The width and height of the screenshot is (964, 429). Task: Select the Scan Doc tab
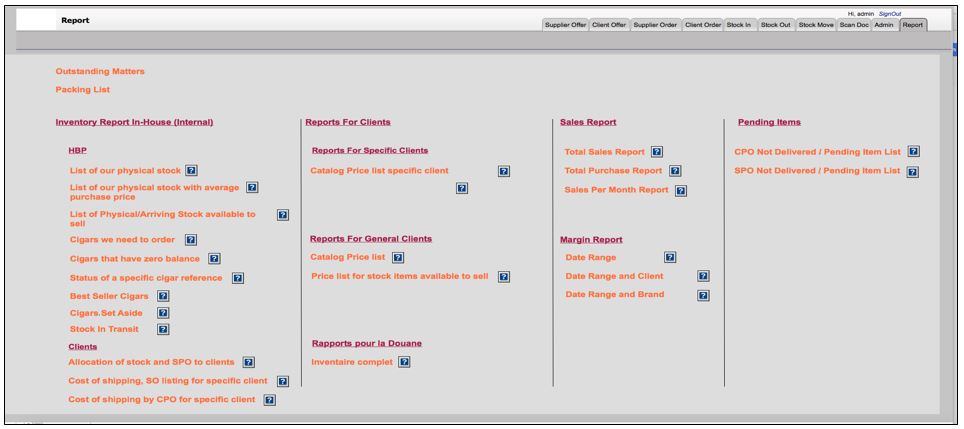click(854, 25)
